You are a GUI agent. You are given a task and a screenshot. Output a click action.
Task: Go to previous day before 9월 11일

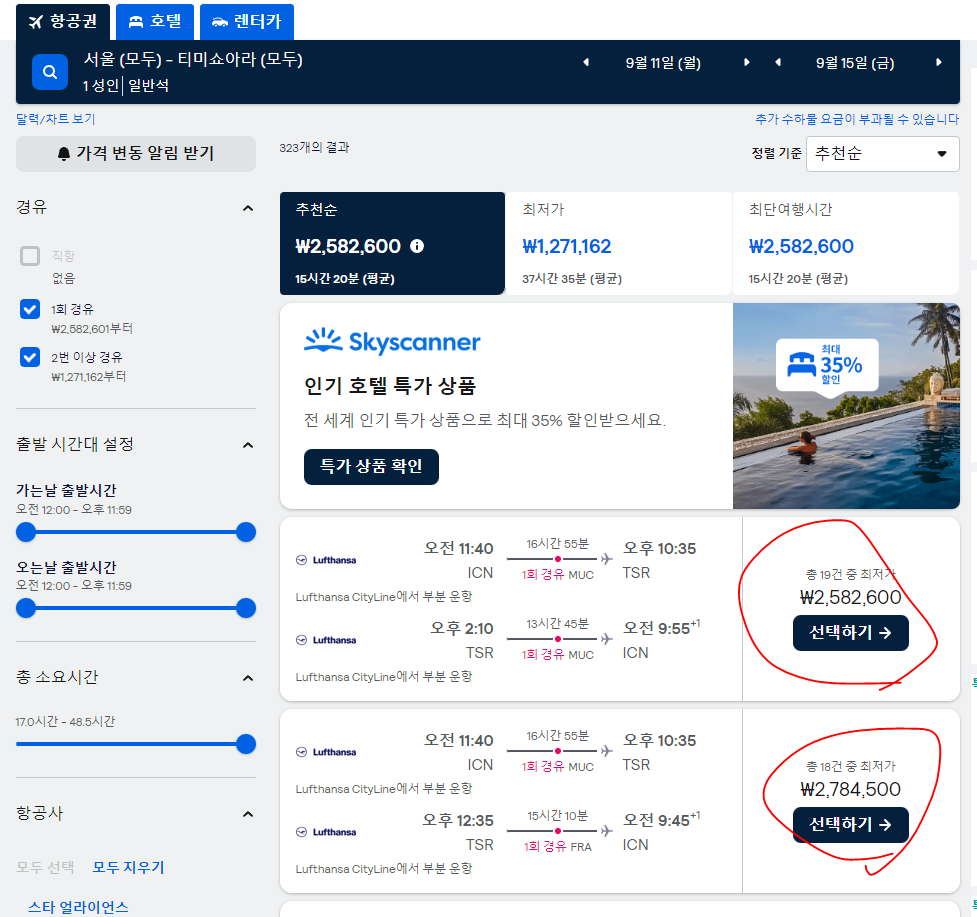tap(586, 62)
